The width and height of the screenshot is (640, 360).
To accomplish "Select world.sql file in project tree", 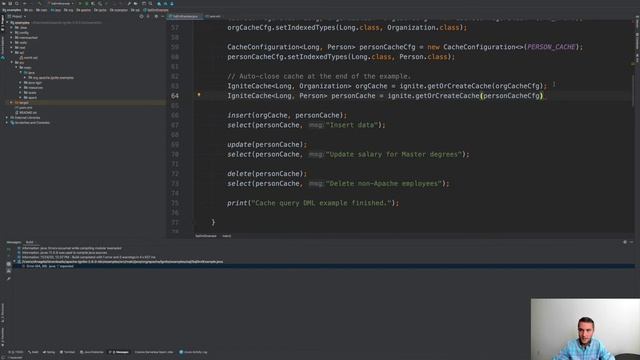I will (x=29, y=58).
